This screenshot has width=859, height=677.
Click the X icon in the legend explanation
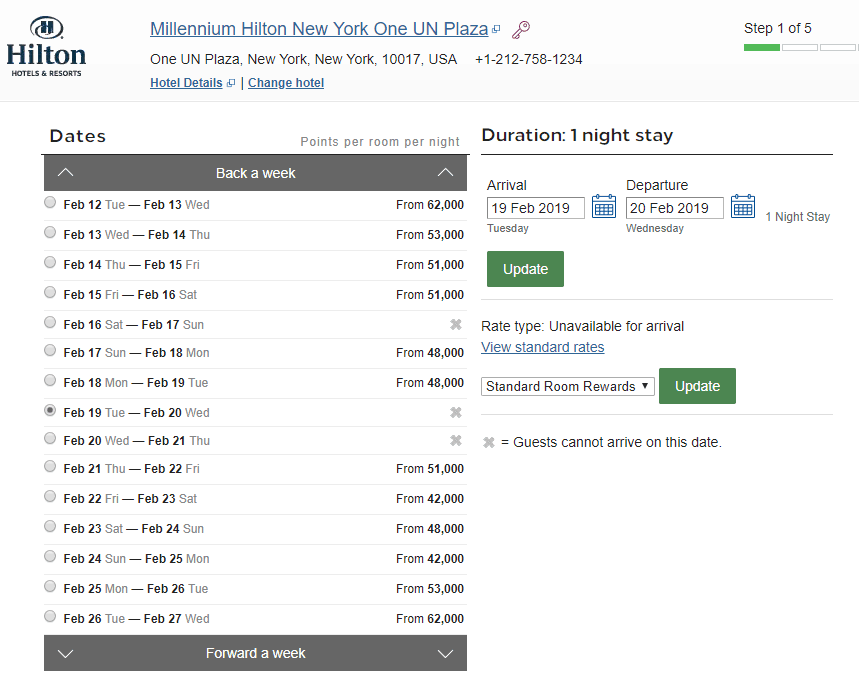[x=488, y=442]
